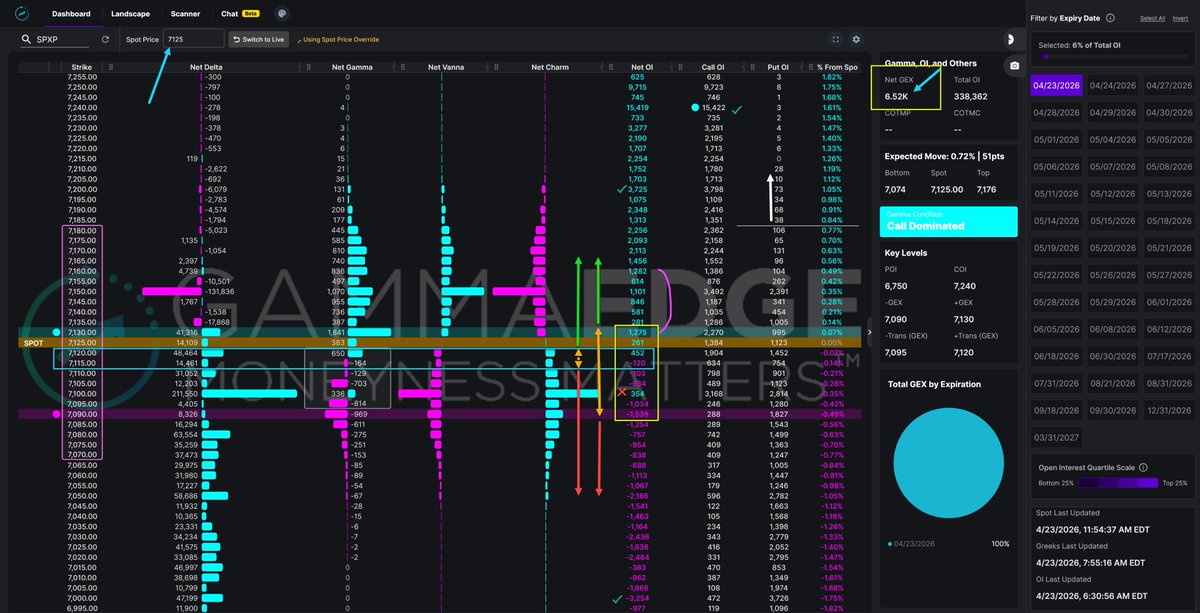Click the Using Spot Price Override notice
This screenshot has height=613, width=1200.
tap(338, 39)
